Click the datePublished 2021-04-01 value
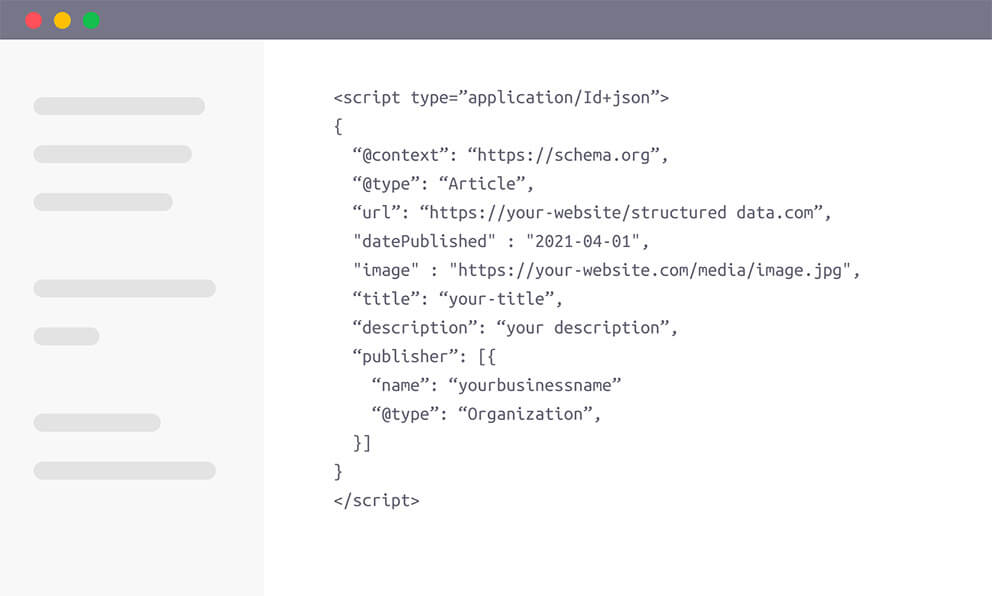992x596 pixels. [583, 241]
